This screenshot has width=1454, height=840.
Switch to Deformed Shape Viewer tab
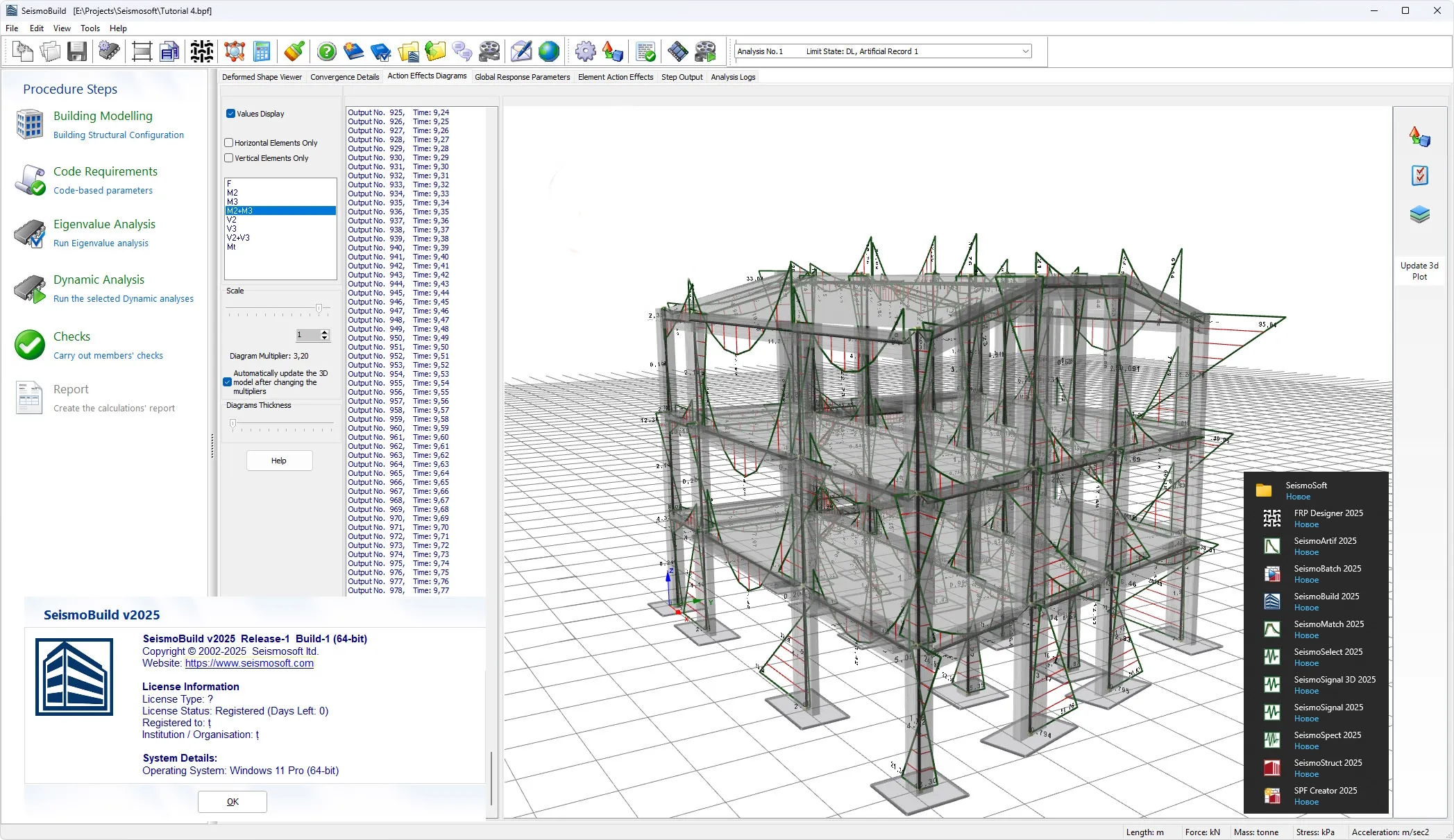262,77
